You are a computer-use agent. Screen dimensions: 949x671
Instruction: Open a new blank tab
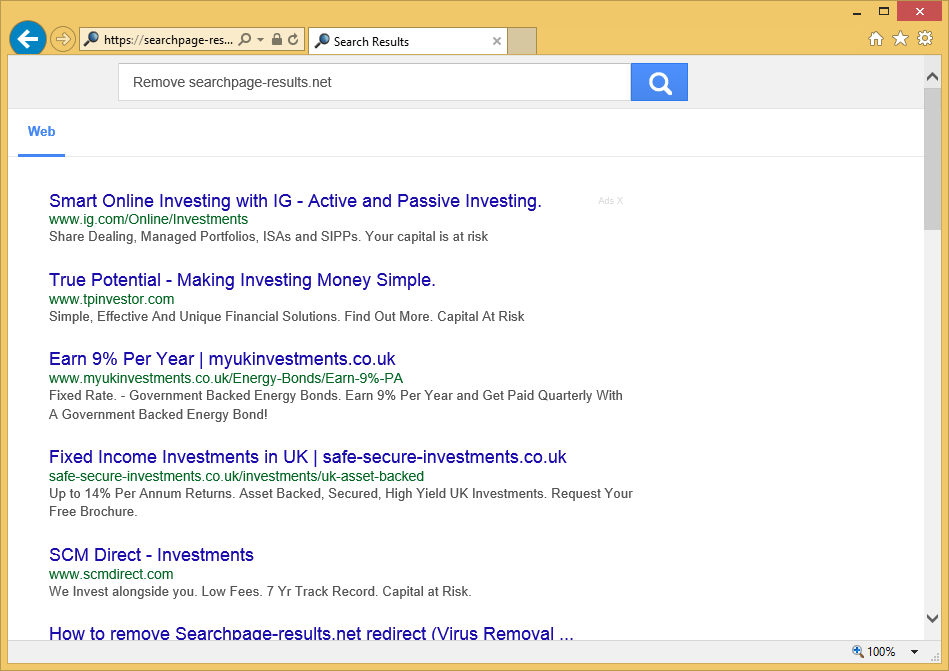522,41
